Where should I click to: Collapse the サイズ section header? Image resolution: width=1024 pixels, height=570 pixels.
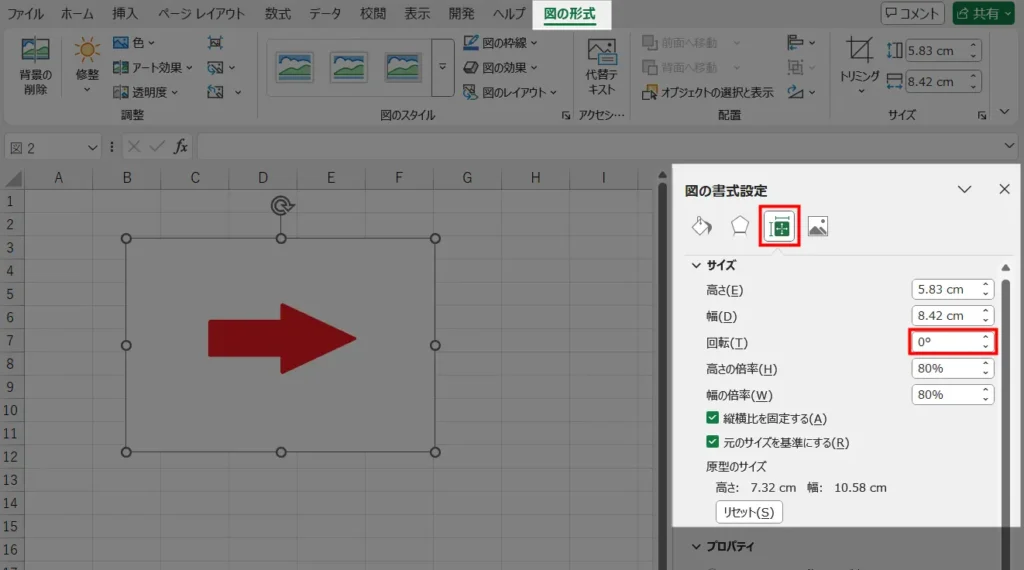[714, 265]
